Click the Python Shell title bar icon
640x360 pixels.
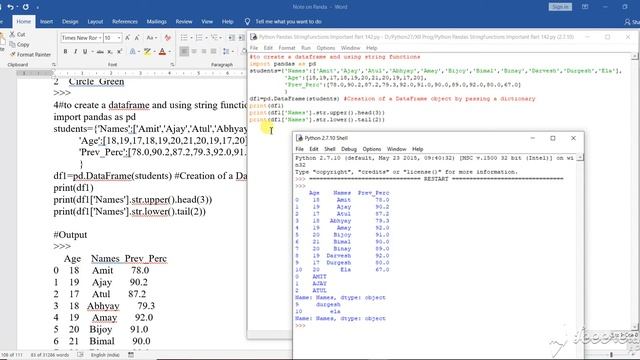[x=300, y=138]
